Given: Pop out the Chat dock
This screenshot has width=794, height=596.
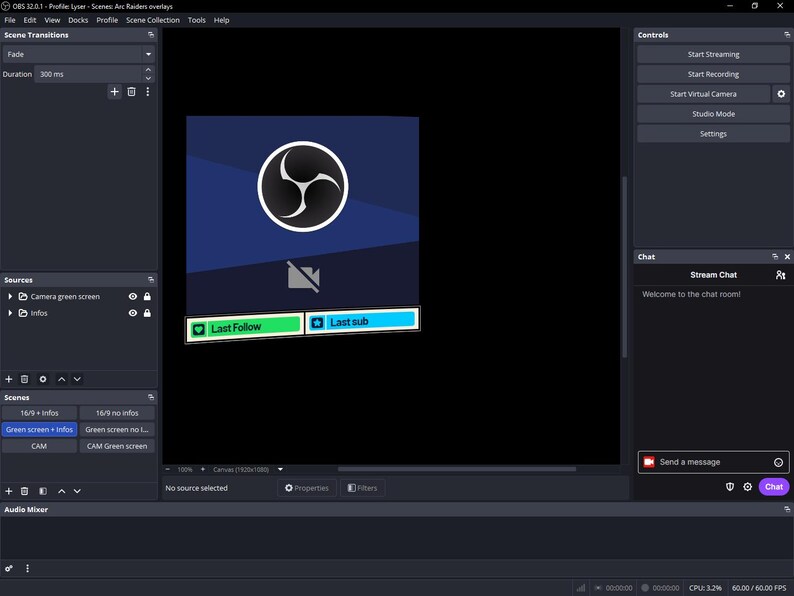Looking at the screenshot, I should 775,257.
